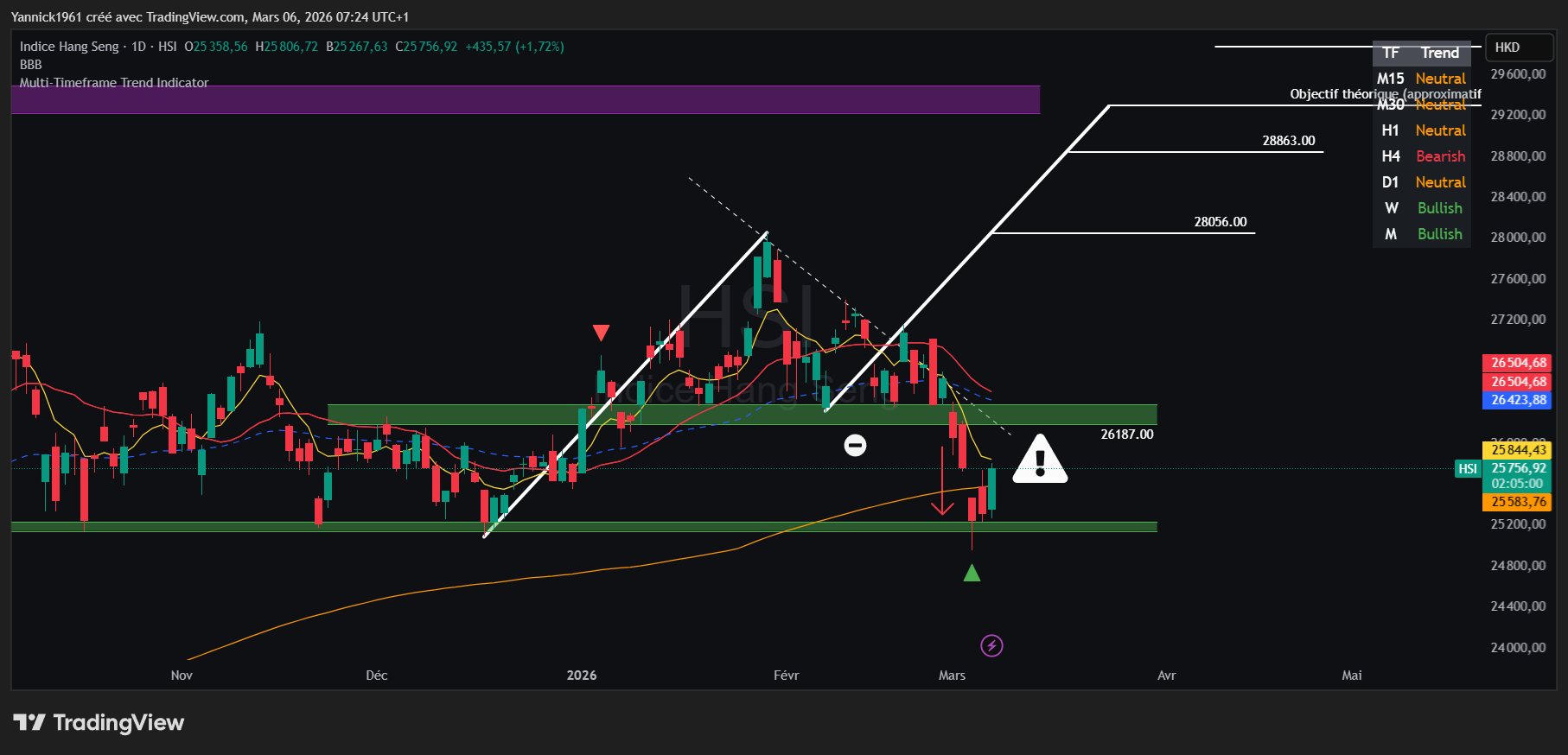Click Nov on the time axis
This screenshot has height=755, width=1568.
point(182,676)
